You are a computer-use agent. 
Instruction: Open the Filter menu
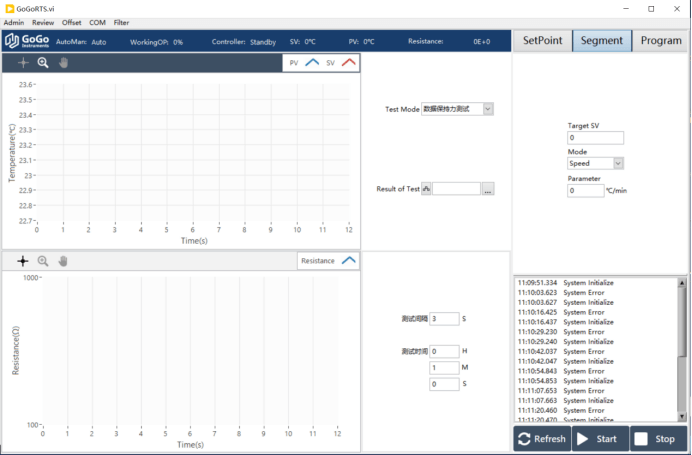coord(121,22)
